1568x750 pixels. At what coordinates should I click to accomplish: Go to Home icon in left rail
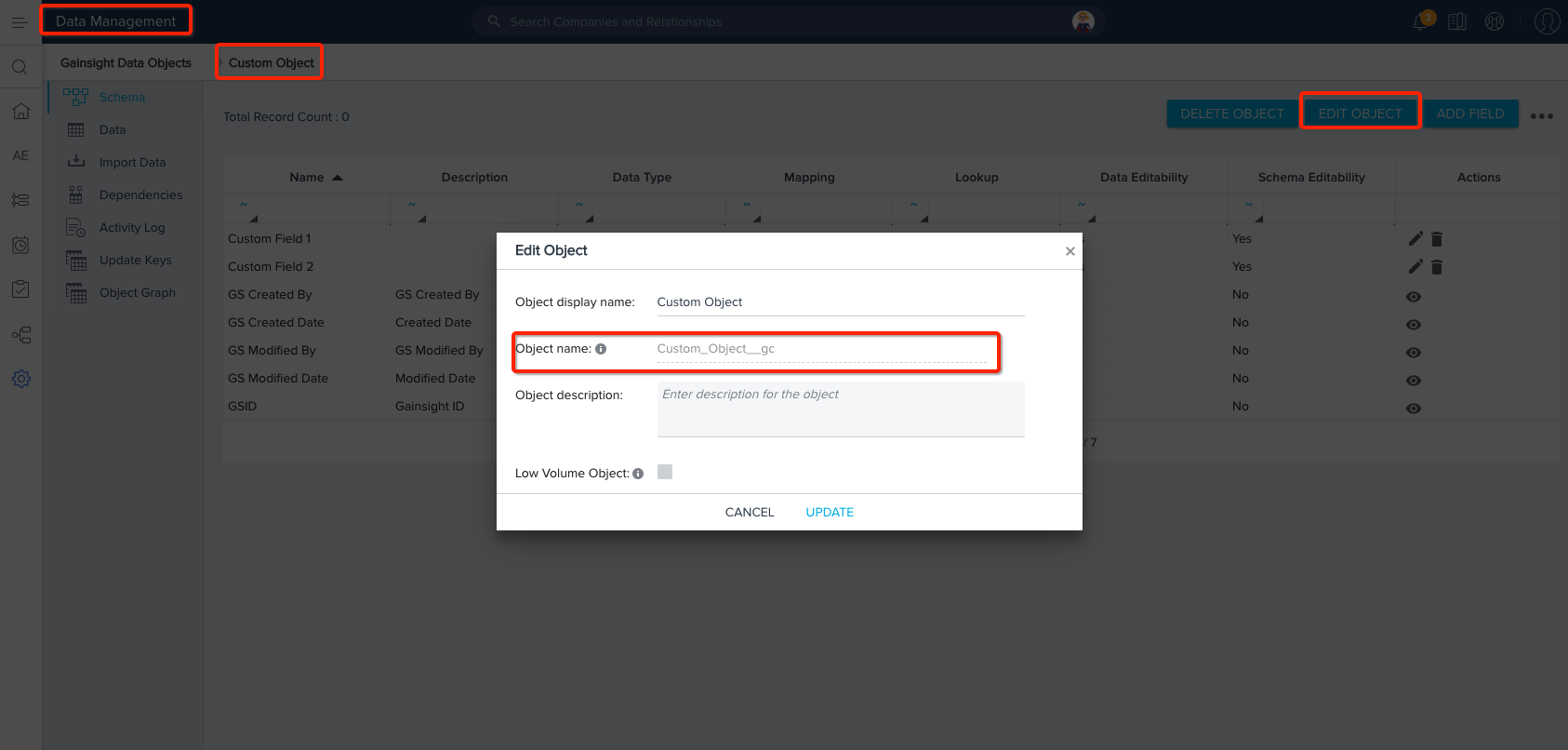point(20,111)
